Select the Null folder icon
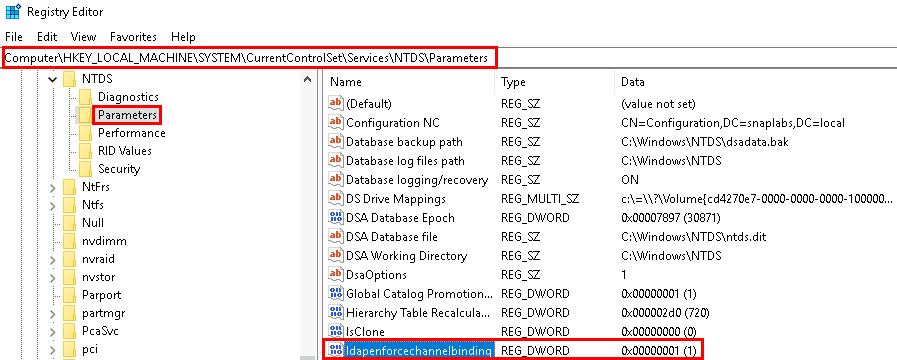Image resolution: width=897 pixels, height=360 pixels. 70,223
